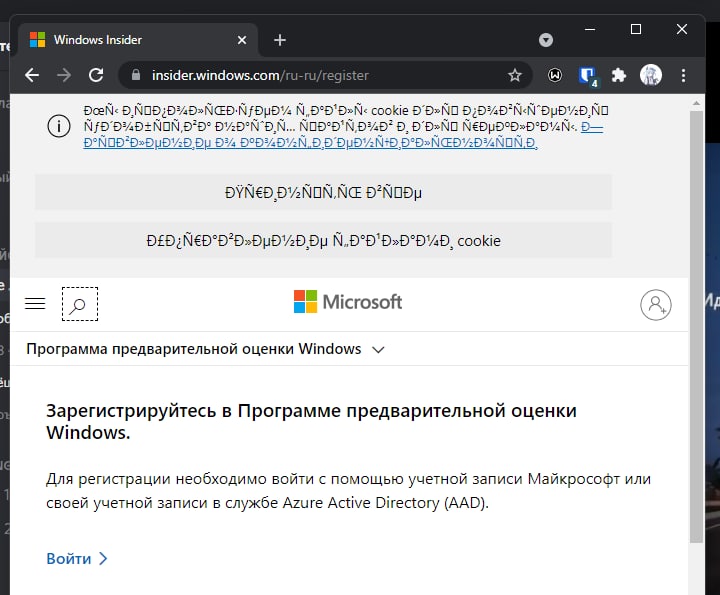Screen dimensions: 720x595
Task: Click the 'Войти' sign-in link
Action: [77, 558]
